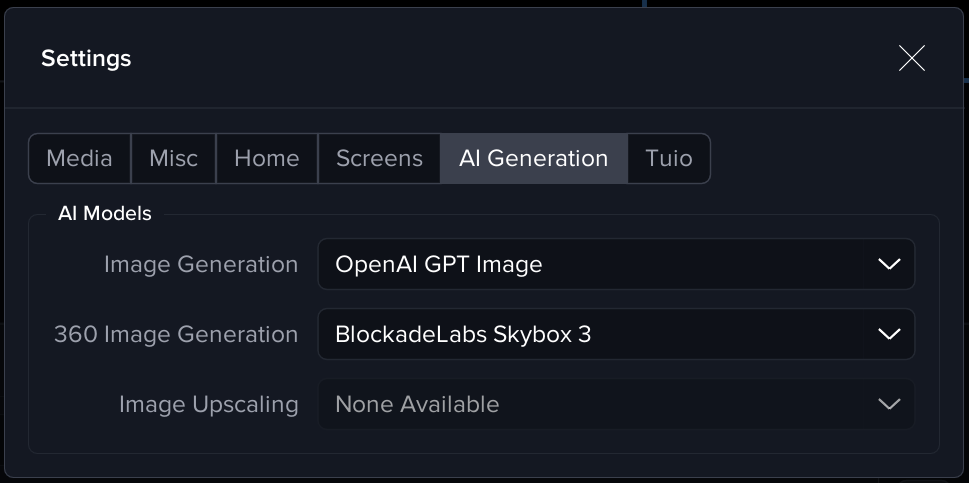Image resolution: width=969 pixels, height=483 pixels.
Task: Click the chevron arrow beside None Available
Action: (888, 404)
